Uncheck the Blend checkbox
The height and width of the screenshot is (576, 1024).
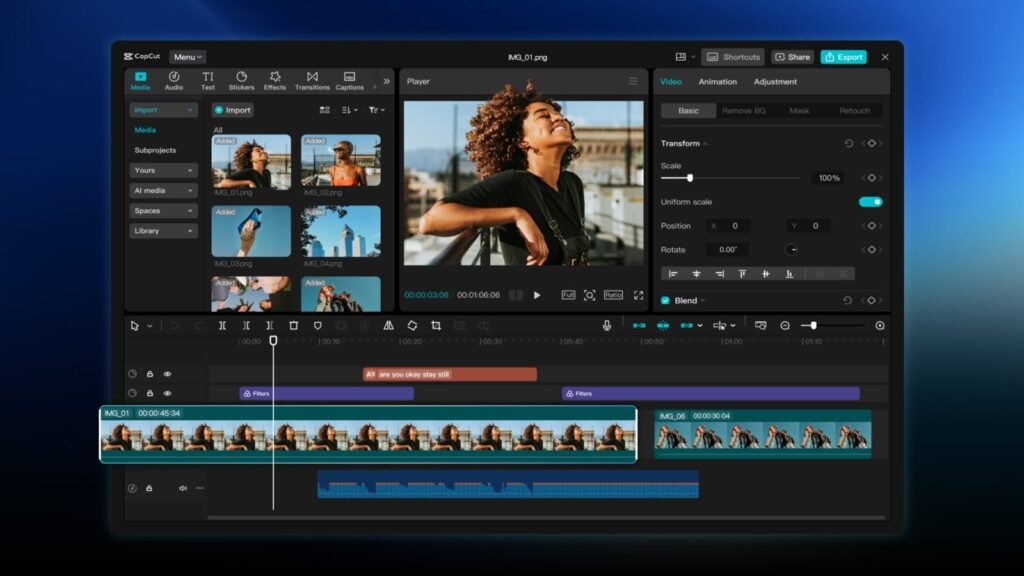pos(665,300)
